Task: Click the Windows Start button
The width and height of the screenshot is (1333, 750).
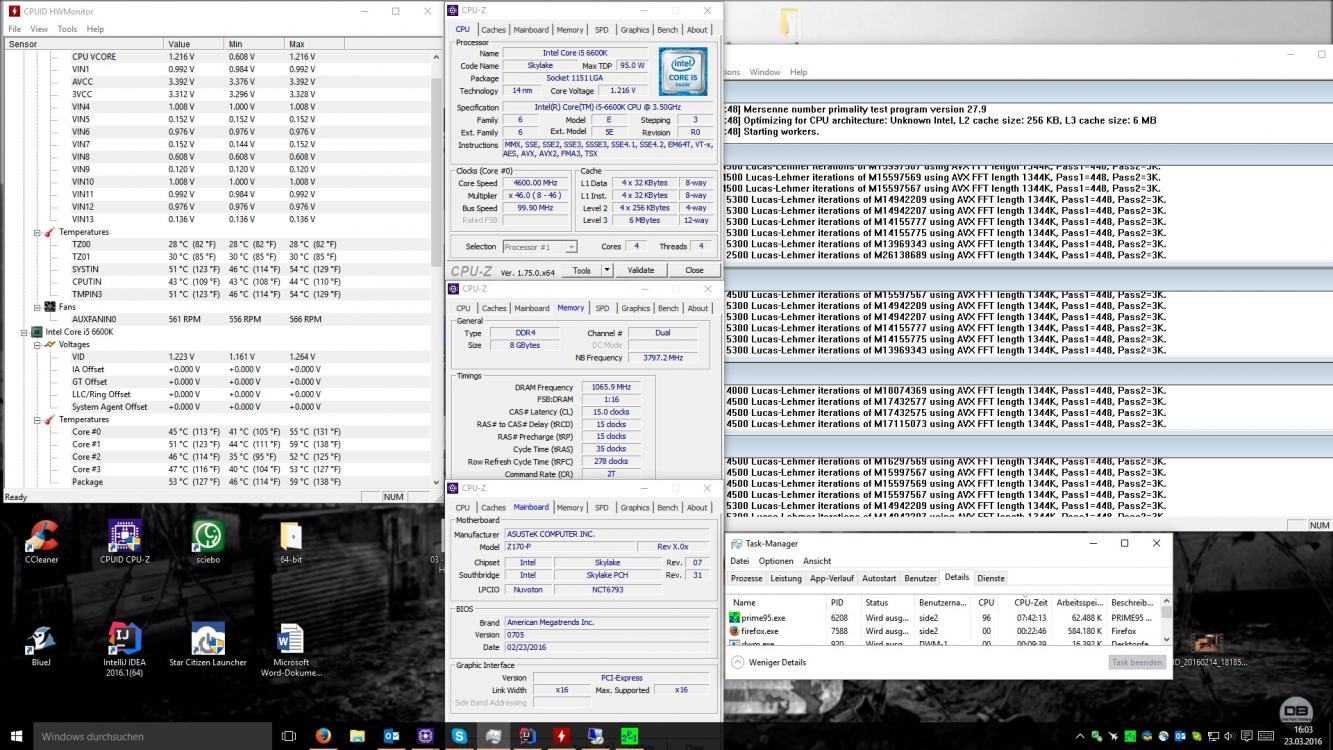Action: 15,736
